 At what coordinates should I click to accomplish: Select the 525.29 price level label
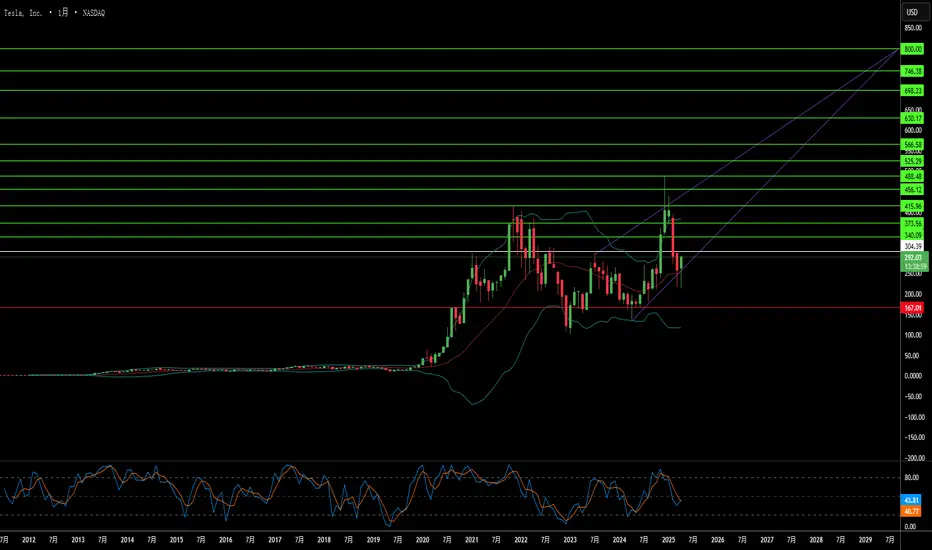point(912,161)
